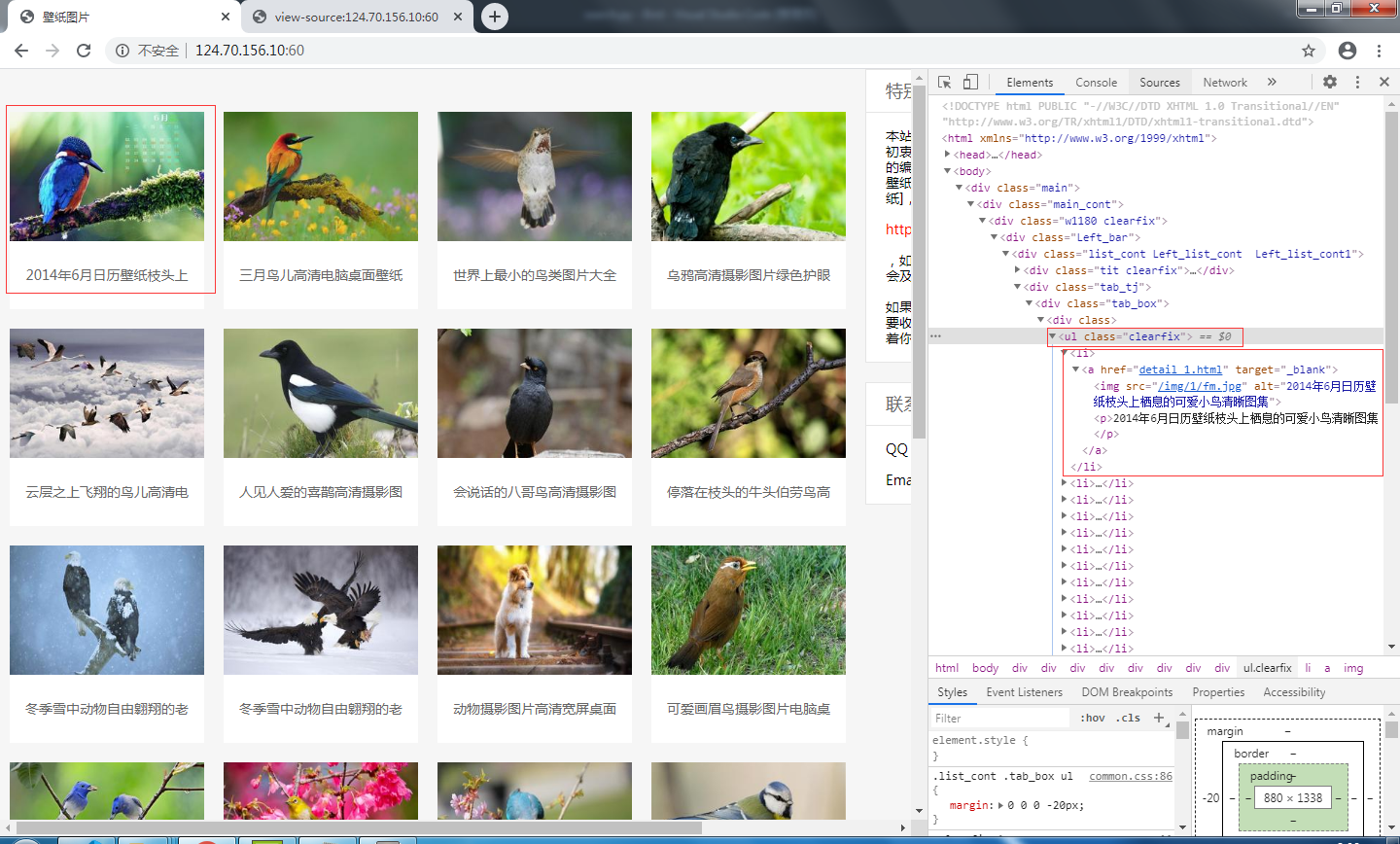This screenshot has height=844, width=1400.
Task: Reload the page with refresh icon
Action: [x=84, y=51]
